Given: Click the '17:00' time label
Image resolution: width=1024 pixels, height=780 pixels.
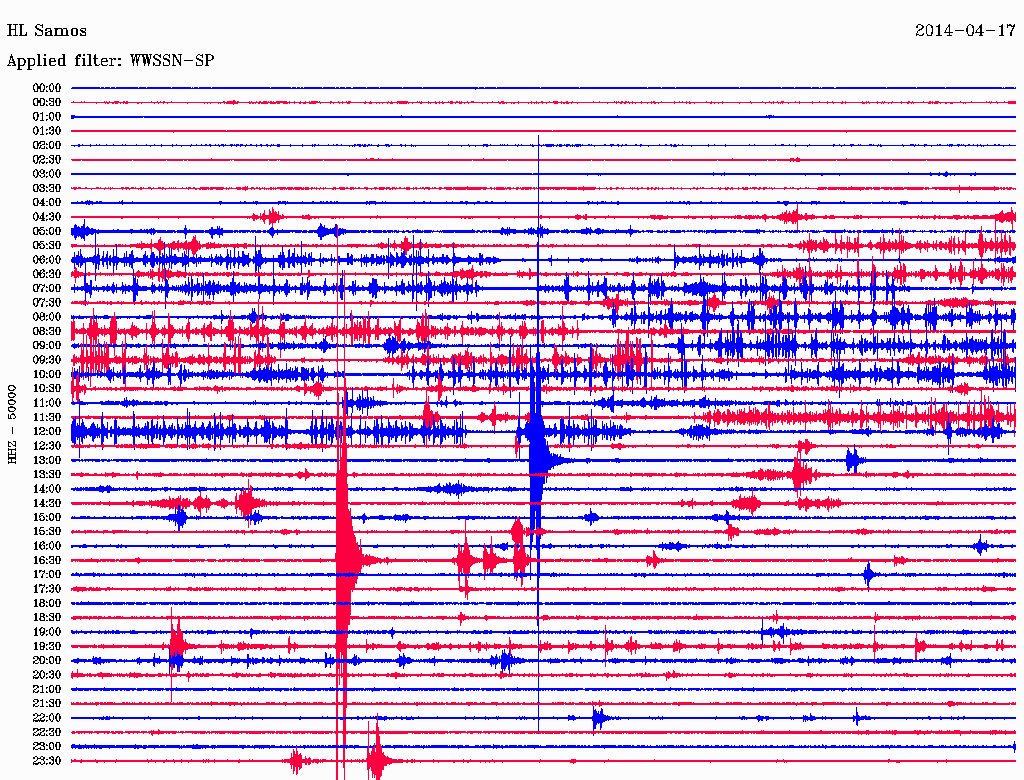Looking at the screenshot, I should tap(47, 574).
